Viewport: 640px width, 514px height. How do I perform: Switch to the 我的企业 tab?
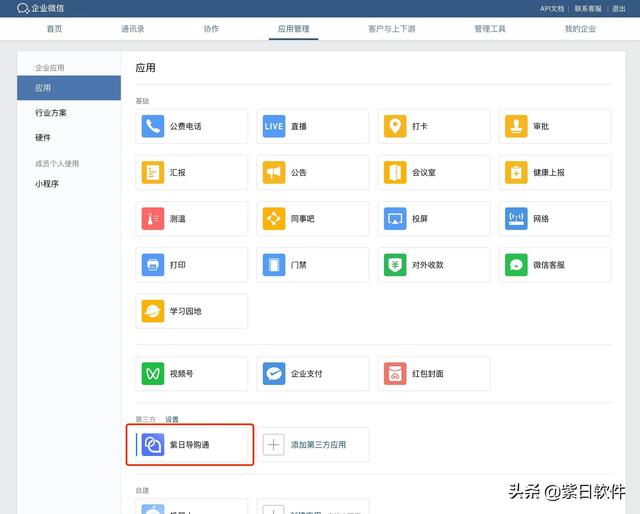[580, 29]
